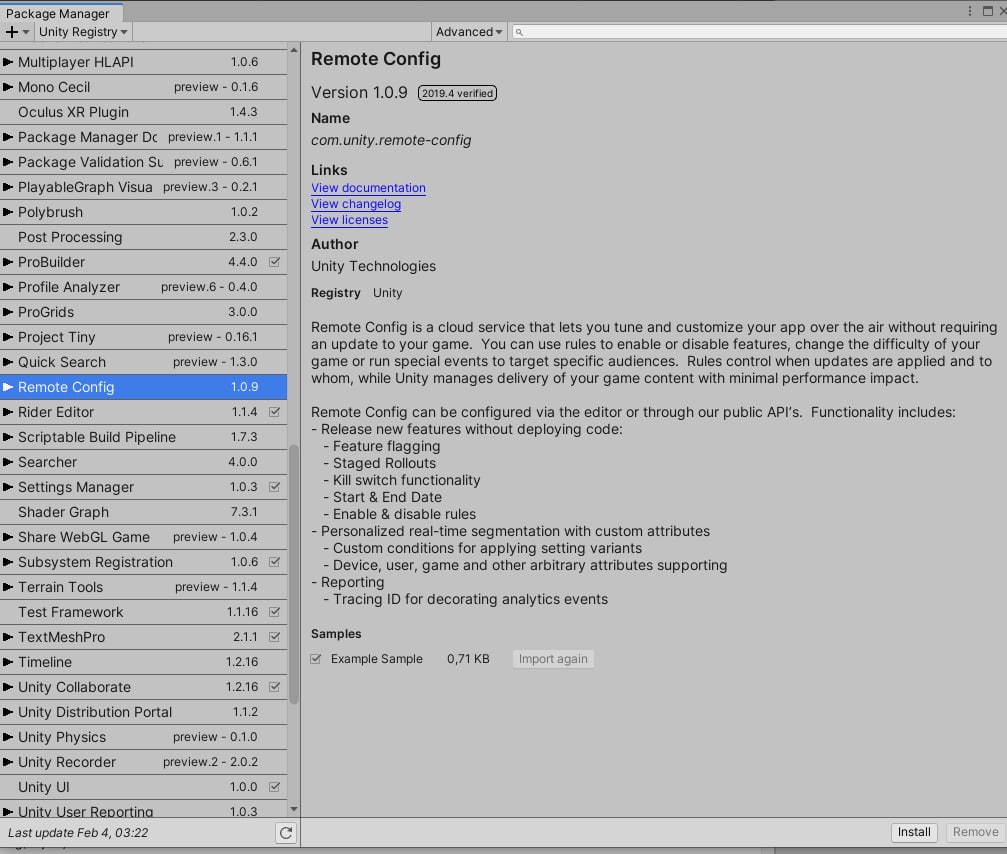Expand the Unity Physics versions arrow
Screen dimensions: 1007x854
(8, 737)
